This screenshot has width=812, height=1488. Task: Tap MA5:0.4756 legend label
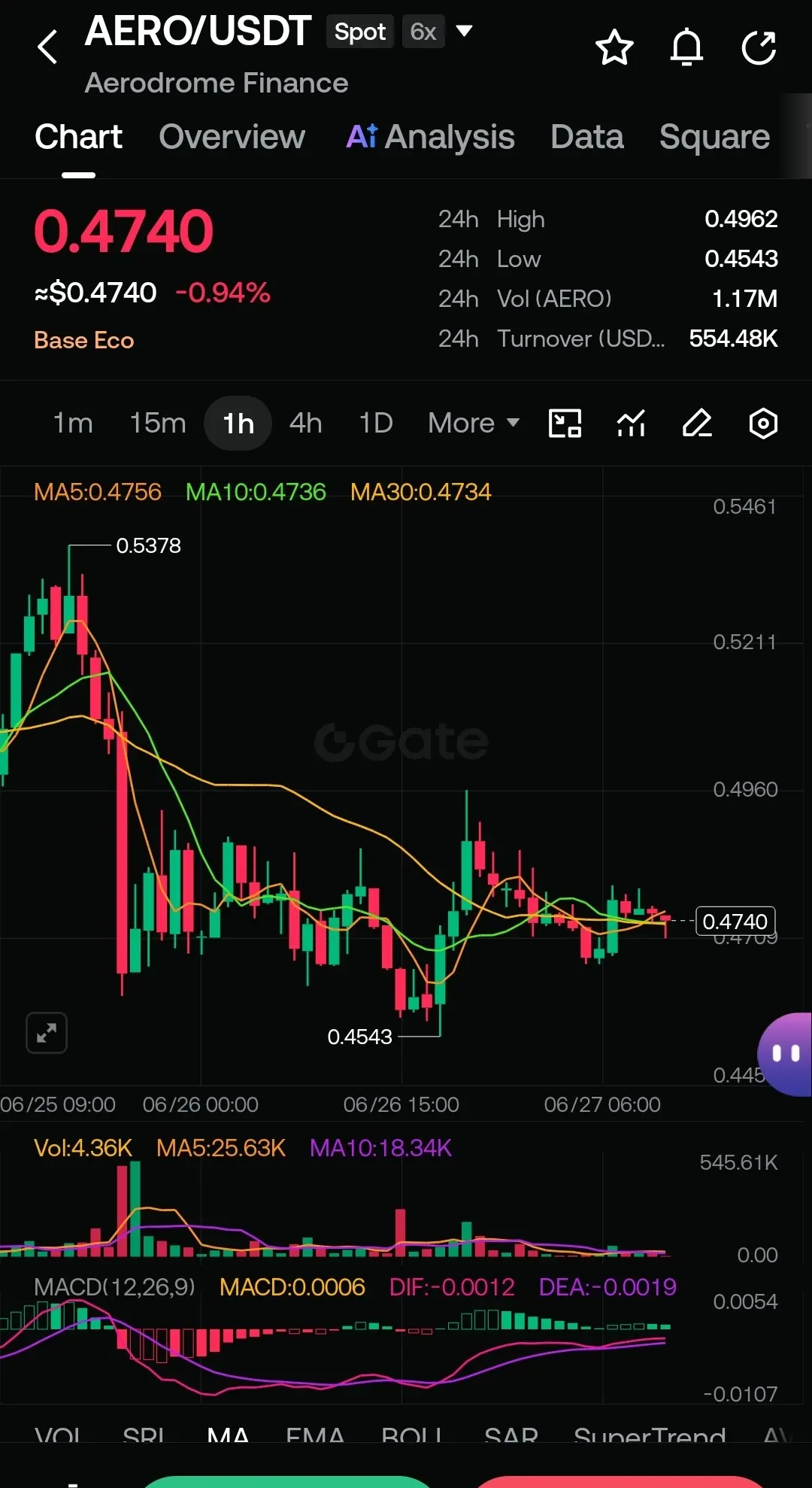[98, 492]
